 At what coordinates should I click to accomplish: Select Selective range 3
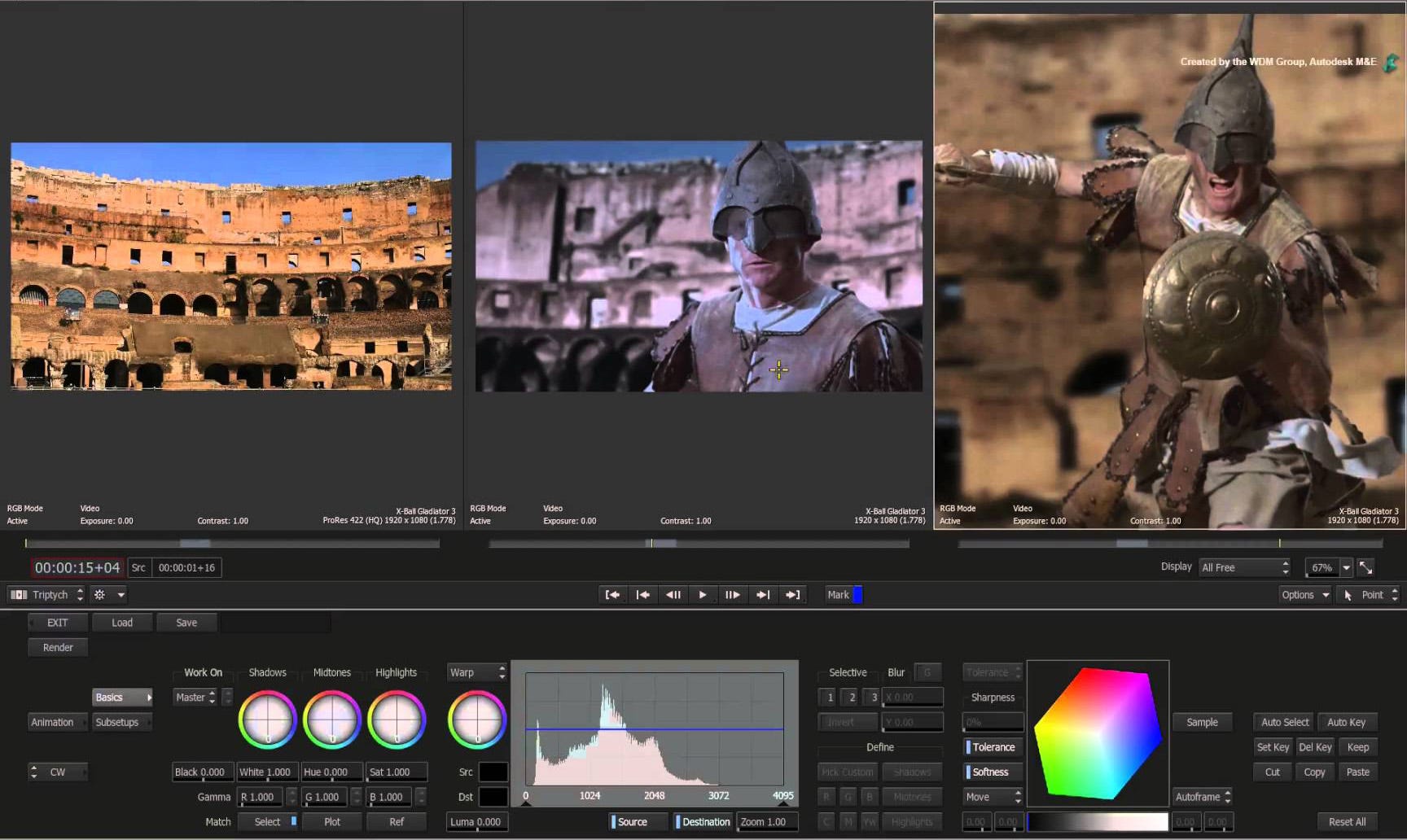click(x=874, y=698)
